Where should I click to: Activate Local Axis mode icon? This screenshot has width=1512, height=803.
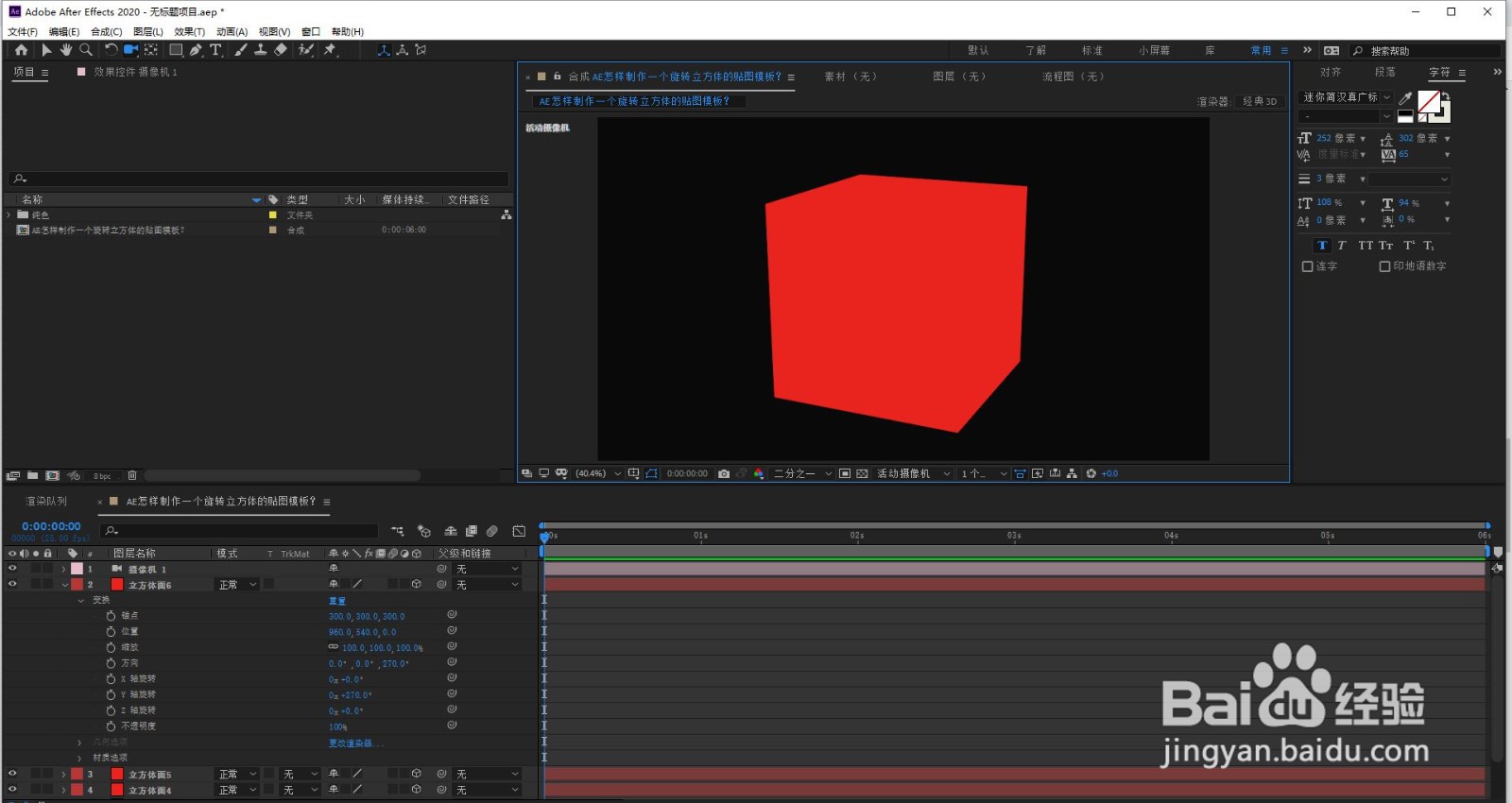click(384, 50)
